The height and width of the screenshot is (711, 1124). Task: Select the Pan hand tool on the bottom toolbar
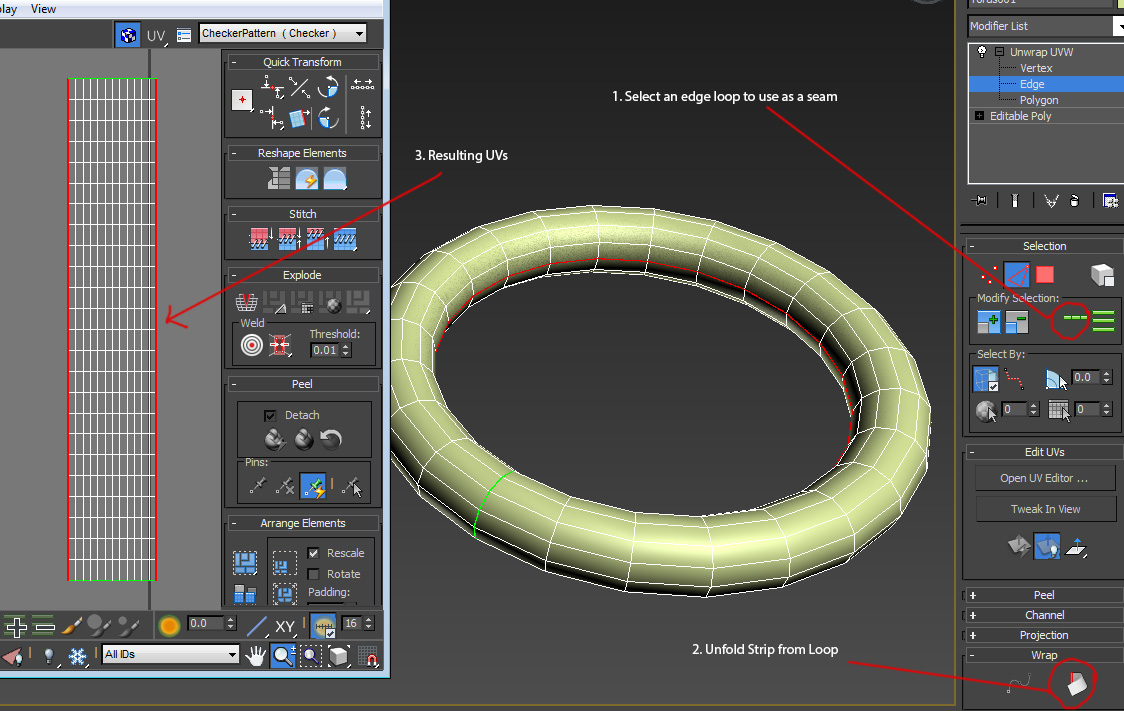pyautogui.click(x=256, y=655)
